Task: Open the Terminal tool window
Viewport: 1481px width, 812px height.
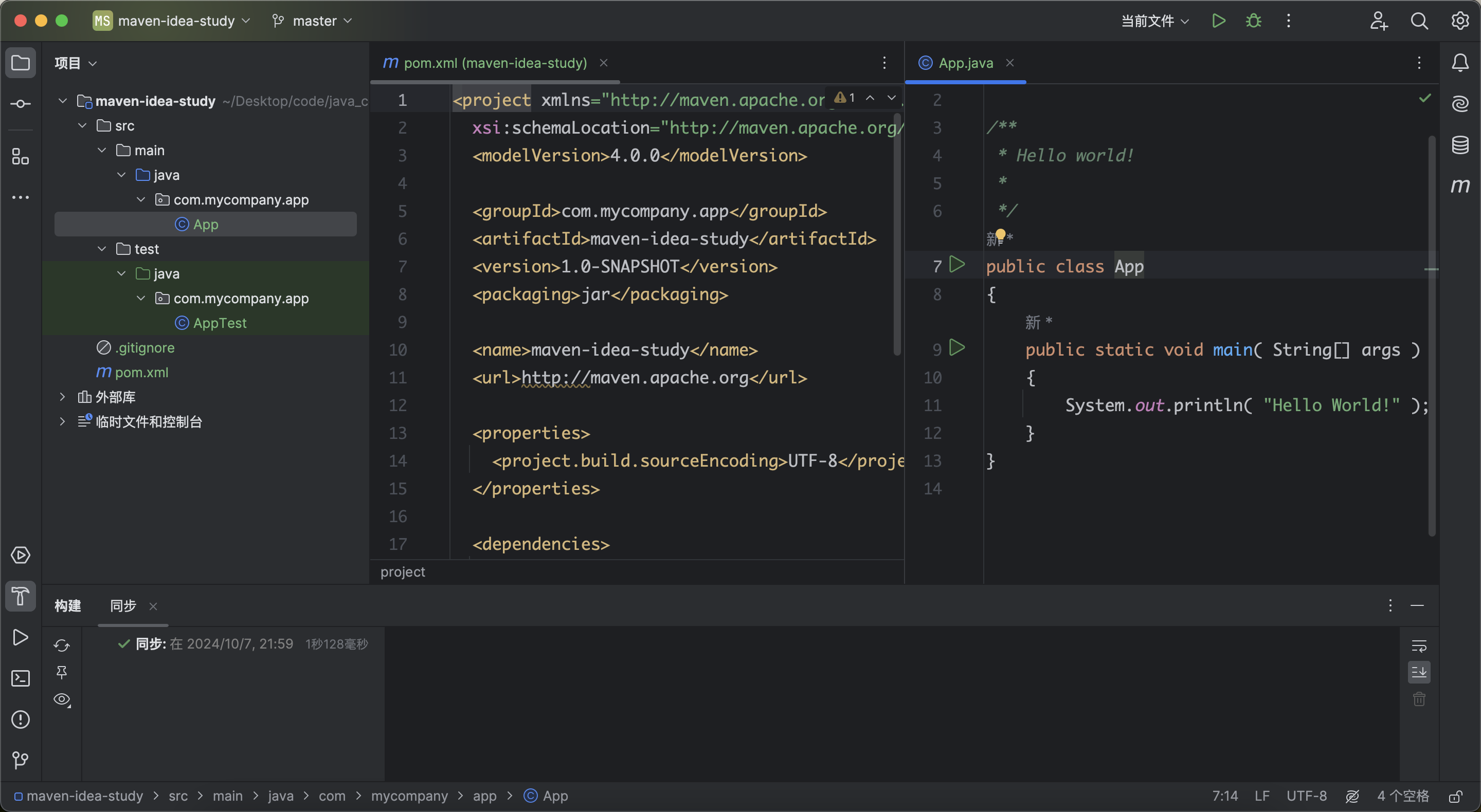Action: point(21,679)
